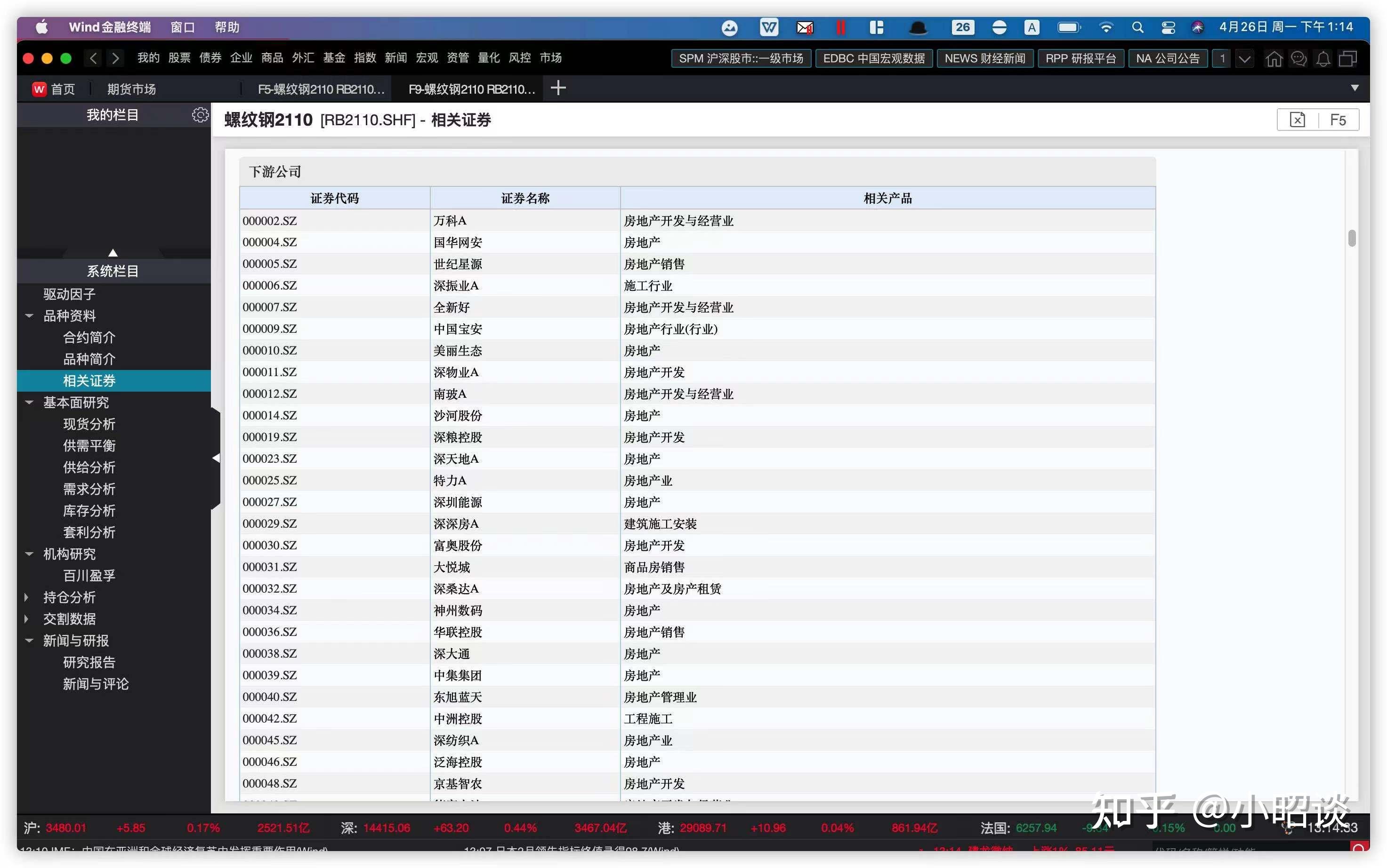Add a new tab with plus icon
The image size is (1387, 868).
(x=558, y=88)
